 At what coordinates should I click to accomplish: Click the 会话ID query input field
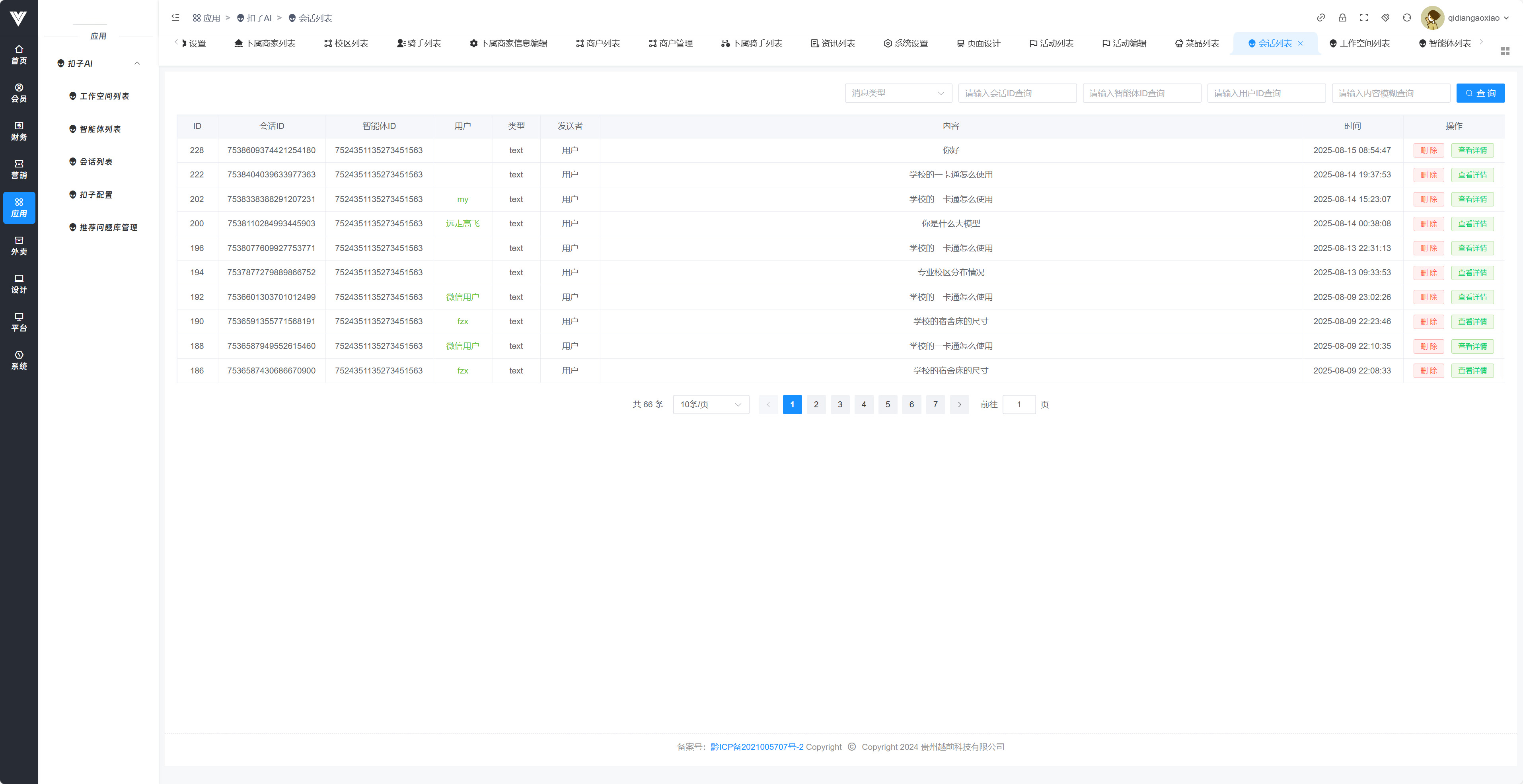coord(1017,93)
